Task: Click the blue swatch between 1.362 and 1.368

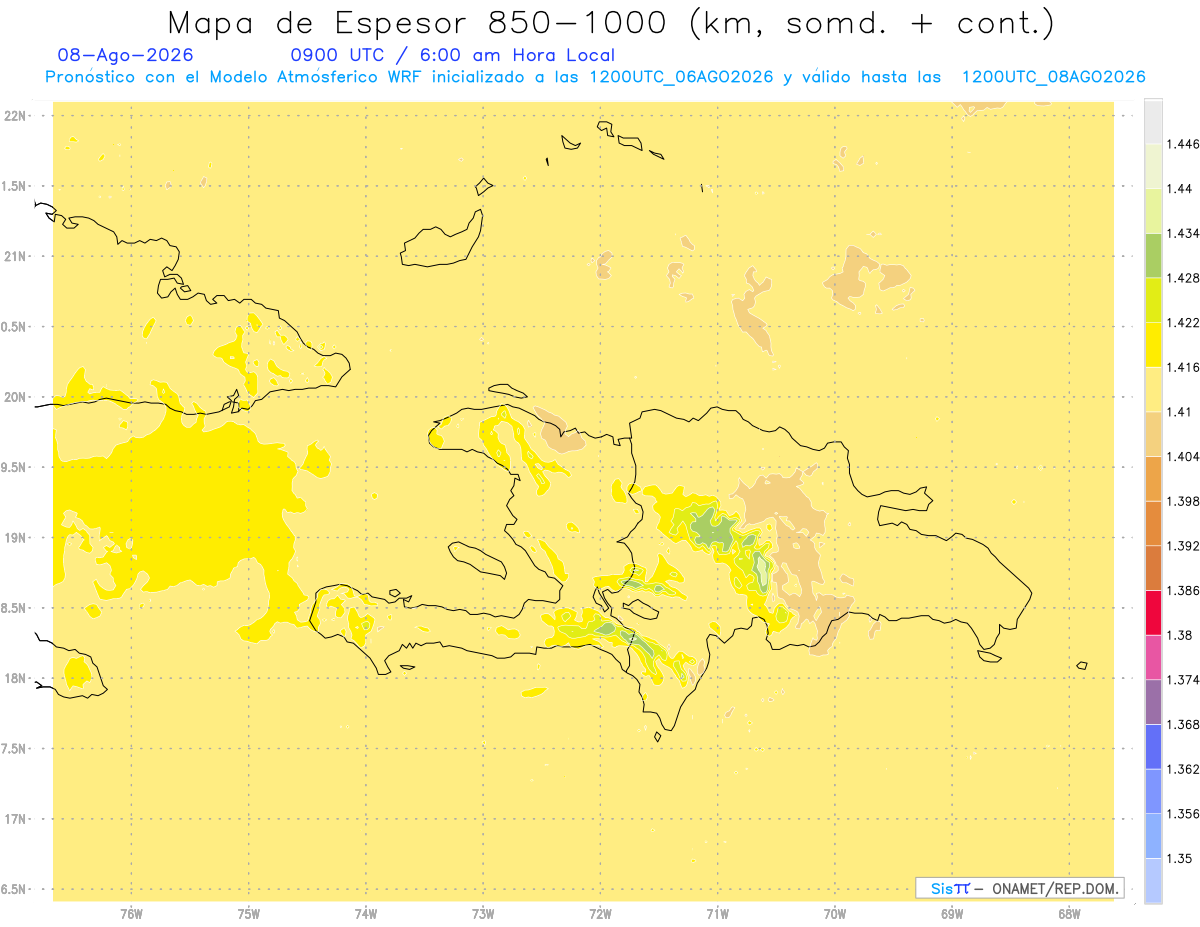Action: (1153, 746)
